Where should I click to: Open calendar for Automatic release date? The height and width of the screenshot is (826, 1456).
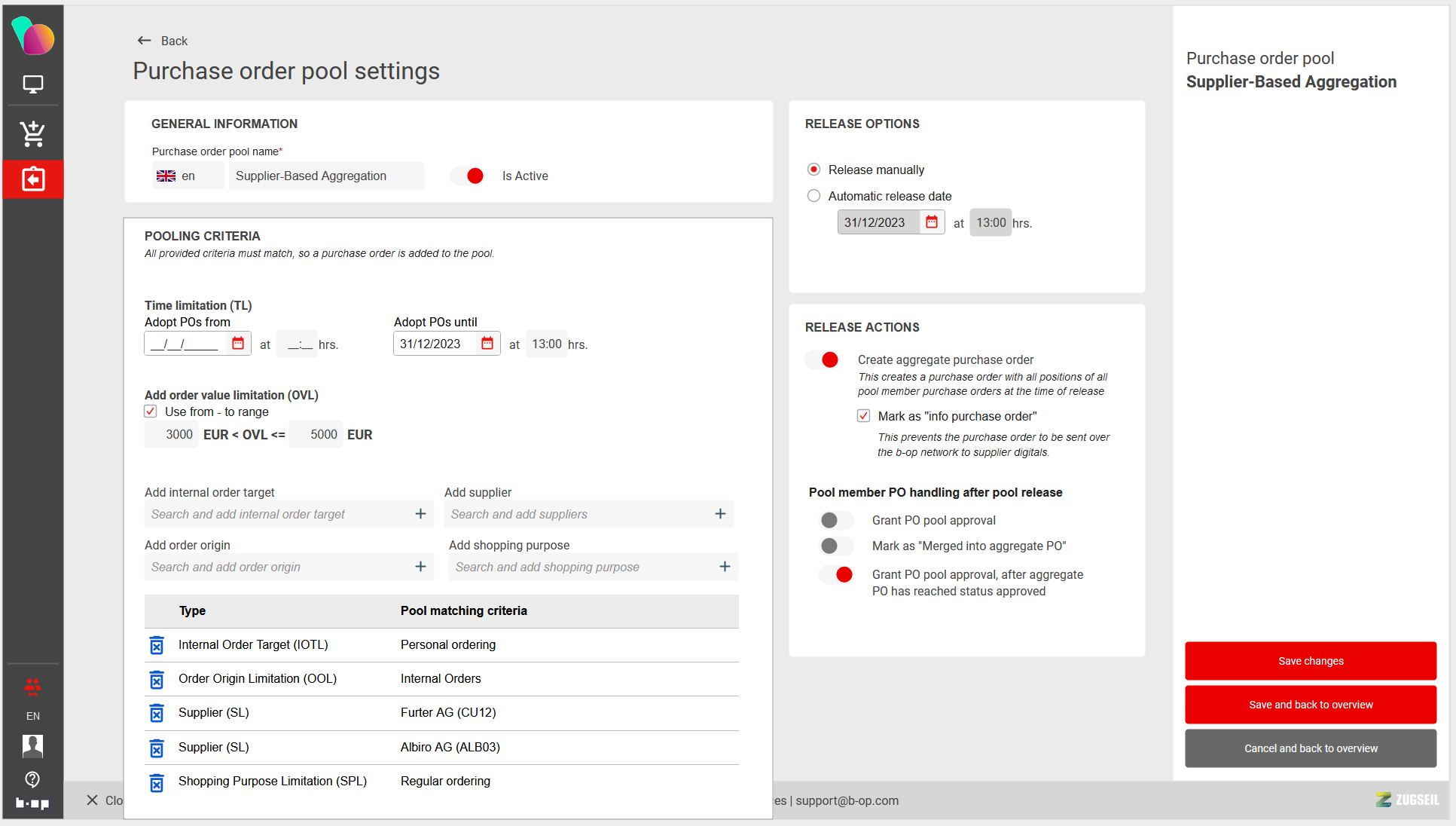pos(932,222)
